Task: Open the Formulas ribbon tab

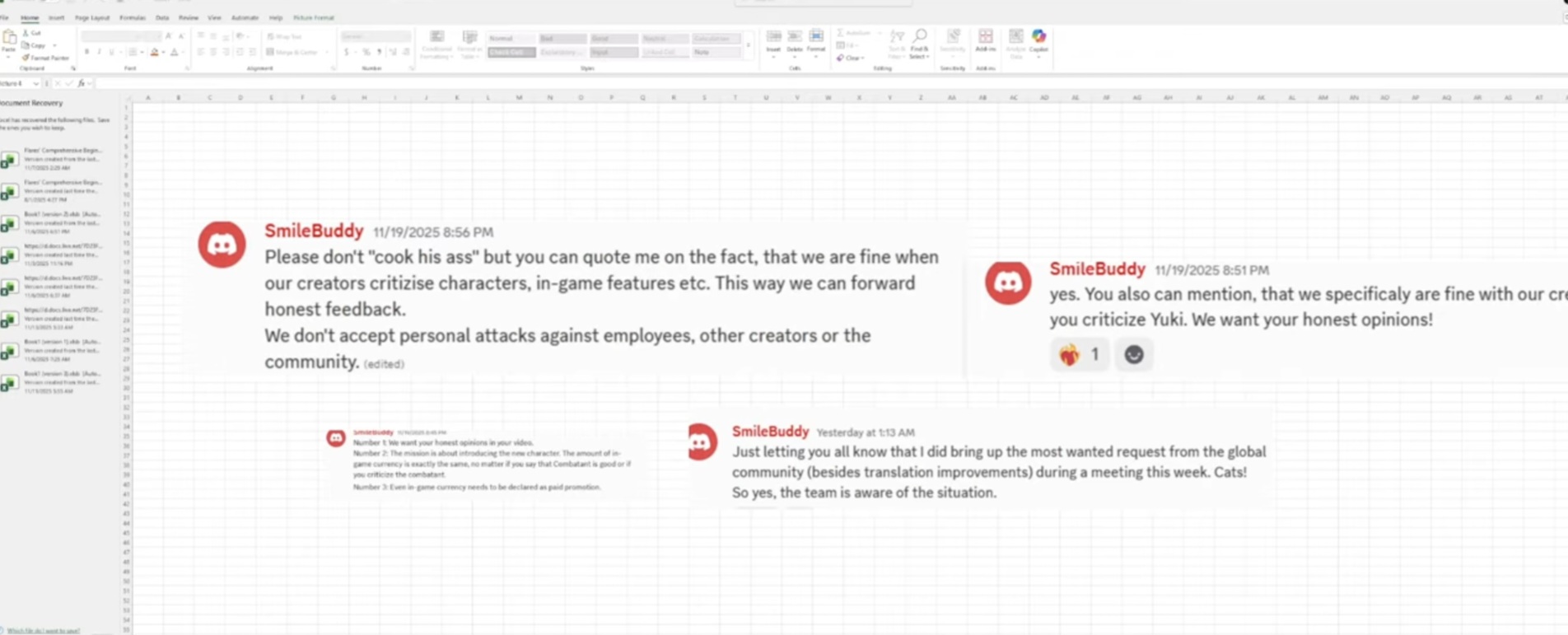Action: pos(132,17)
